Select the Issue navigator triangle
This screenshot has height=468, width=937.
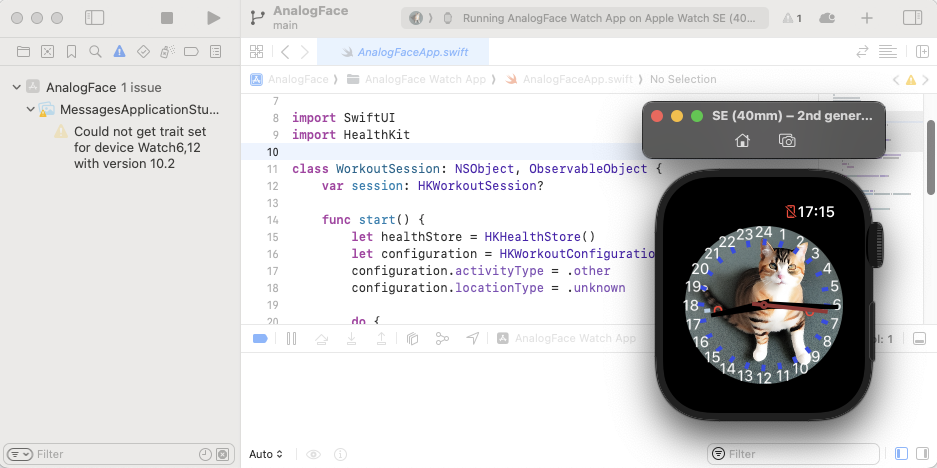point(120,52)
